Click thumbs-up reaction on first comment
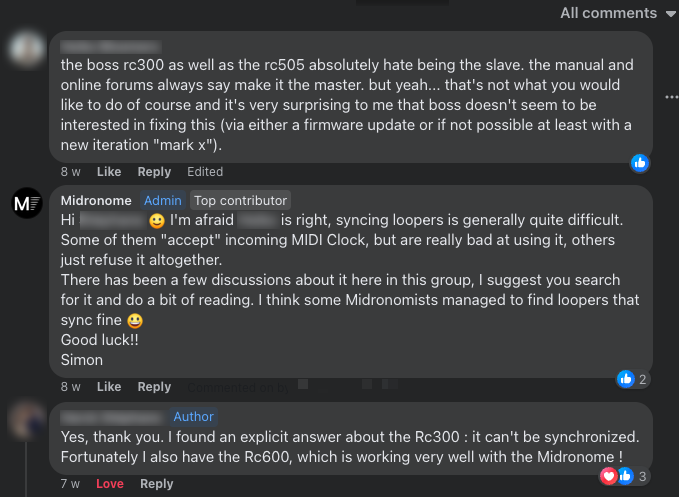Viewport: 679px width, 497px height. click(x=641, y=162)
